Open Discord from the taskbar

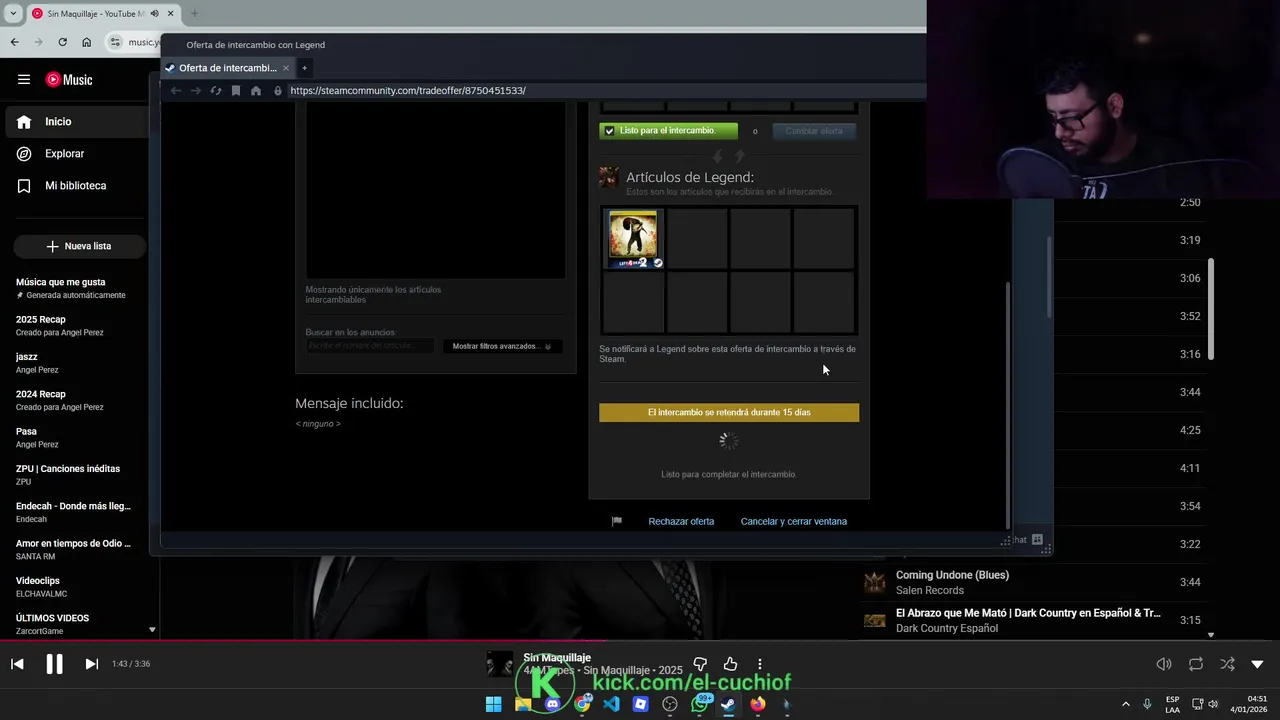(x=552, y=704)
